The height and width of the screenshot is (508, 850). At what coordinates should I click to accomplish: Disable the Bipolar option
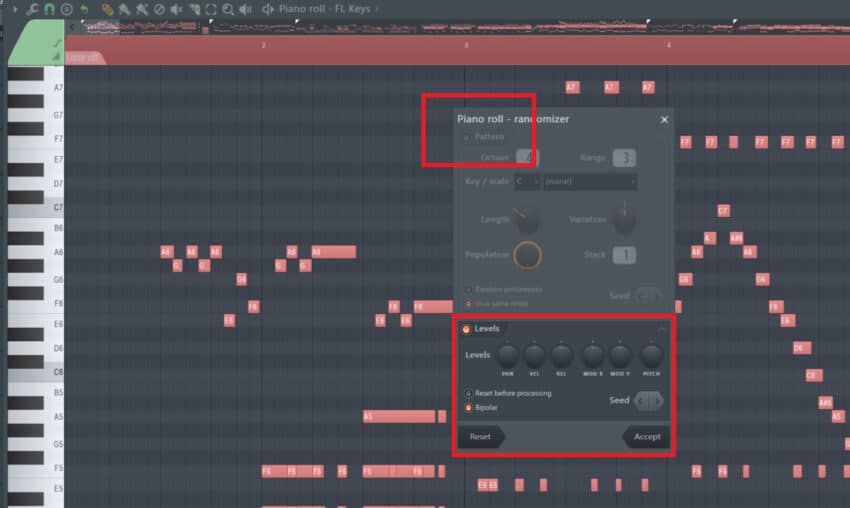click(467, 408)
